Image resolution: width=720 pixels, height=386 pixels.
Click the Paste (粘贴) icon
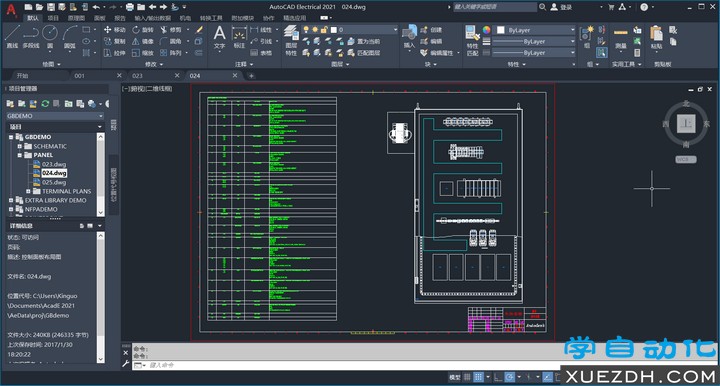coord(657,38)
